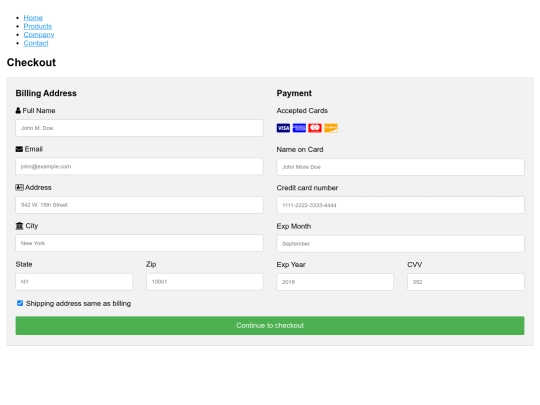Click the Name on Card label

(x=300, y=149)
